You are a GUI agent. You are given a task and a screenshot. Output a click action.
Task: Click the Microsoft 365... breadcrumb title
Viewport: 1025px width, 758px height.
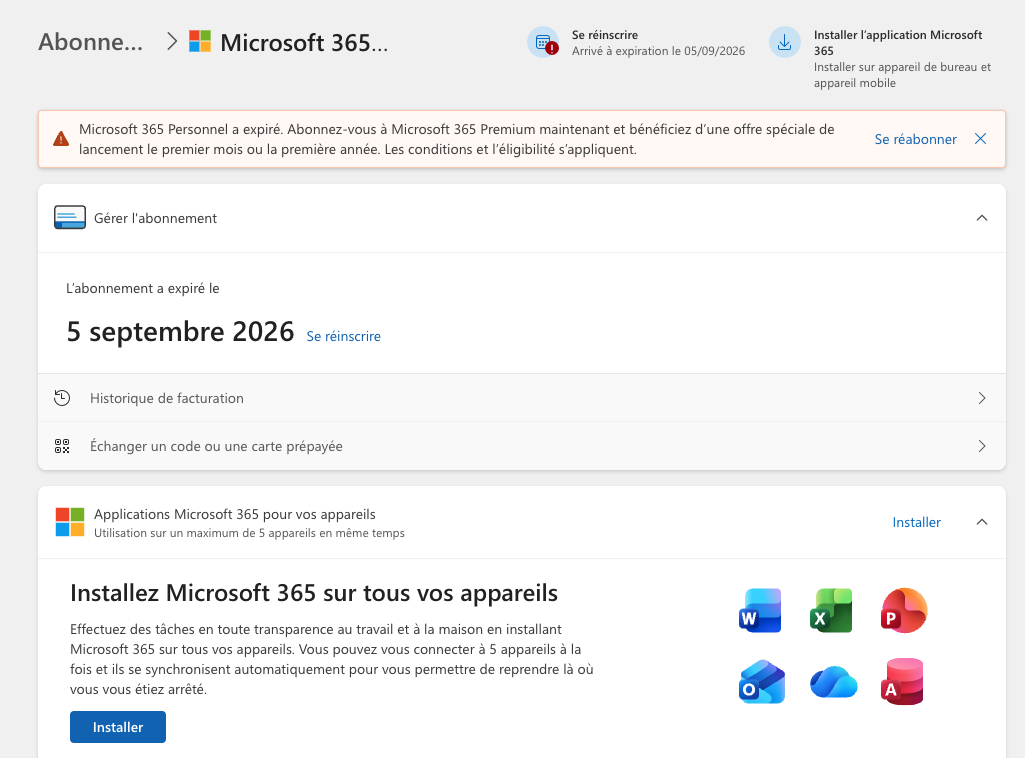pyautogui.click(x=304, y=42)
